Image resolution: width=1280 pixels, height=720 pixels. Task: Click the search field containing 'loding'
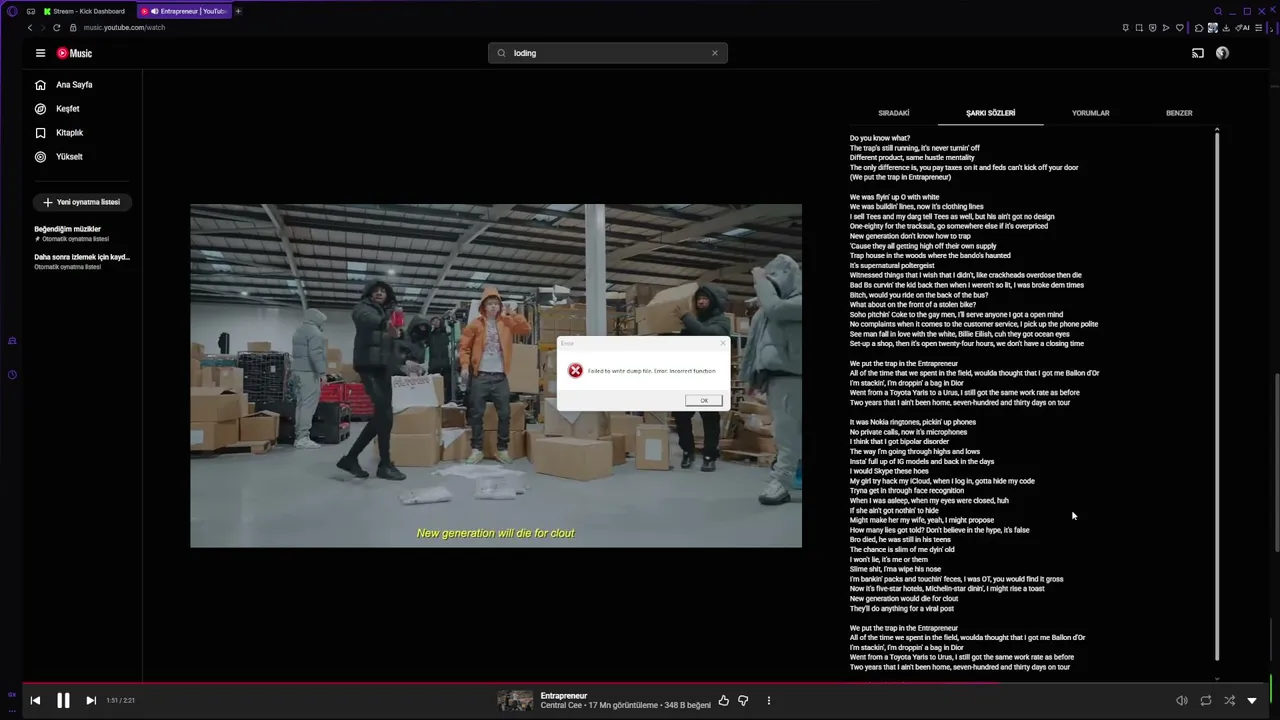(x=608, y=53)
